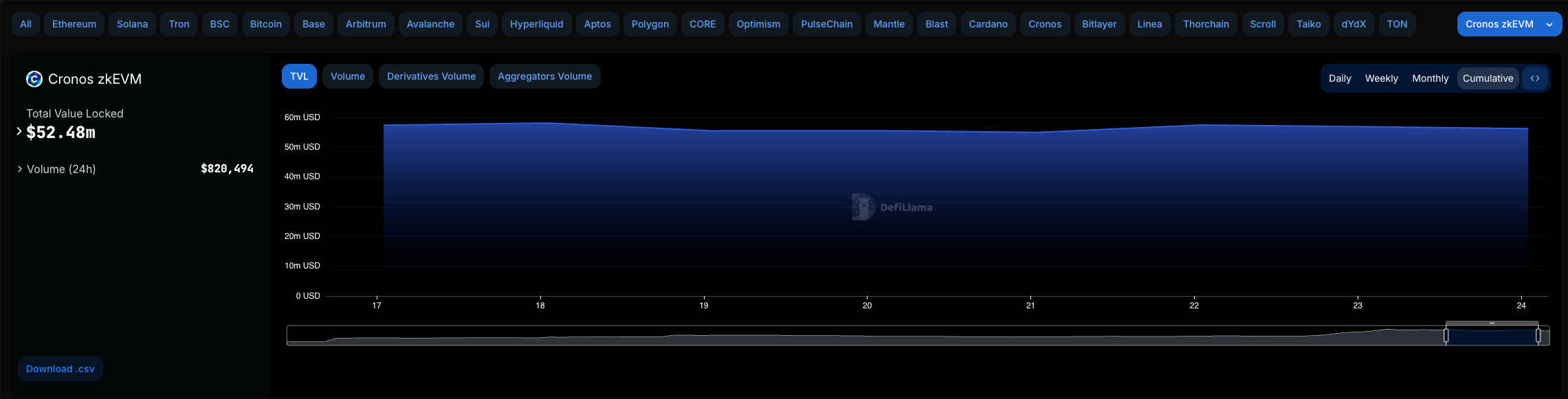This screenshot has height=399, width=1568.
Task: Click the Cronos zkEVM logo icon
Action: (x=34, y=79)
